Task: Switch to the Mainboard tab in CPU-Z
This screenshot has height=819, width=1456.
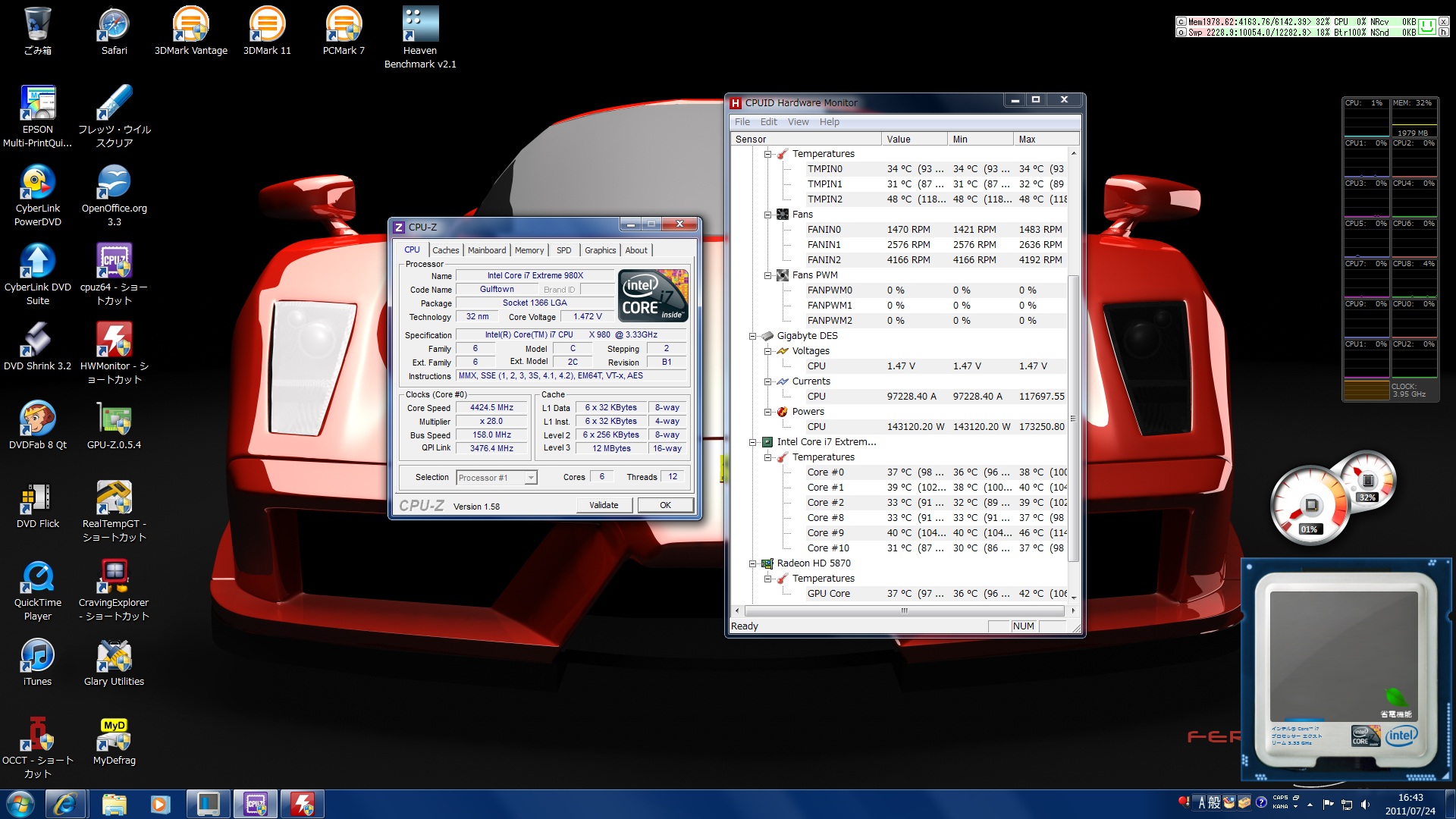Action: 486,250
